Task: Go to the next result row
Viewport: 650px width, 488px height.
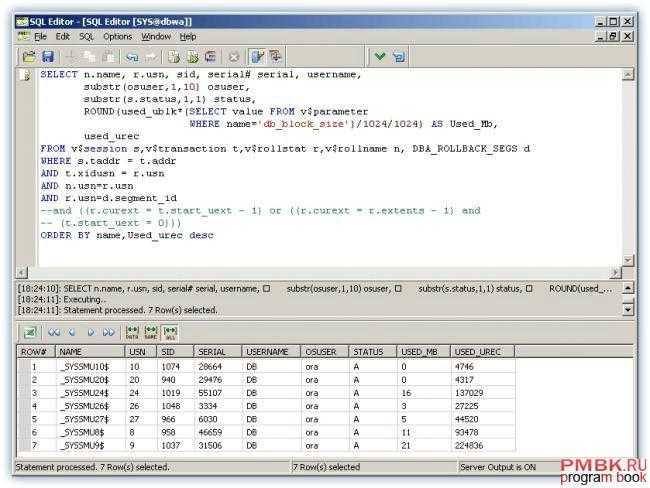Action: pyautogui.click(x=91, y=332)
